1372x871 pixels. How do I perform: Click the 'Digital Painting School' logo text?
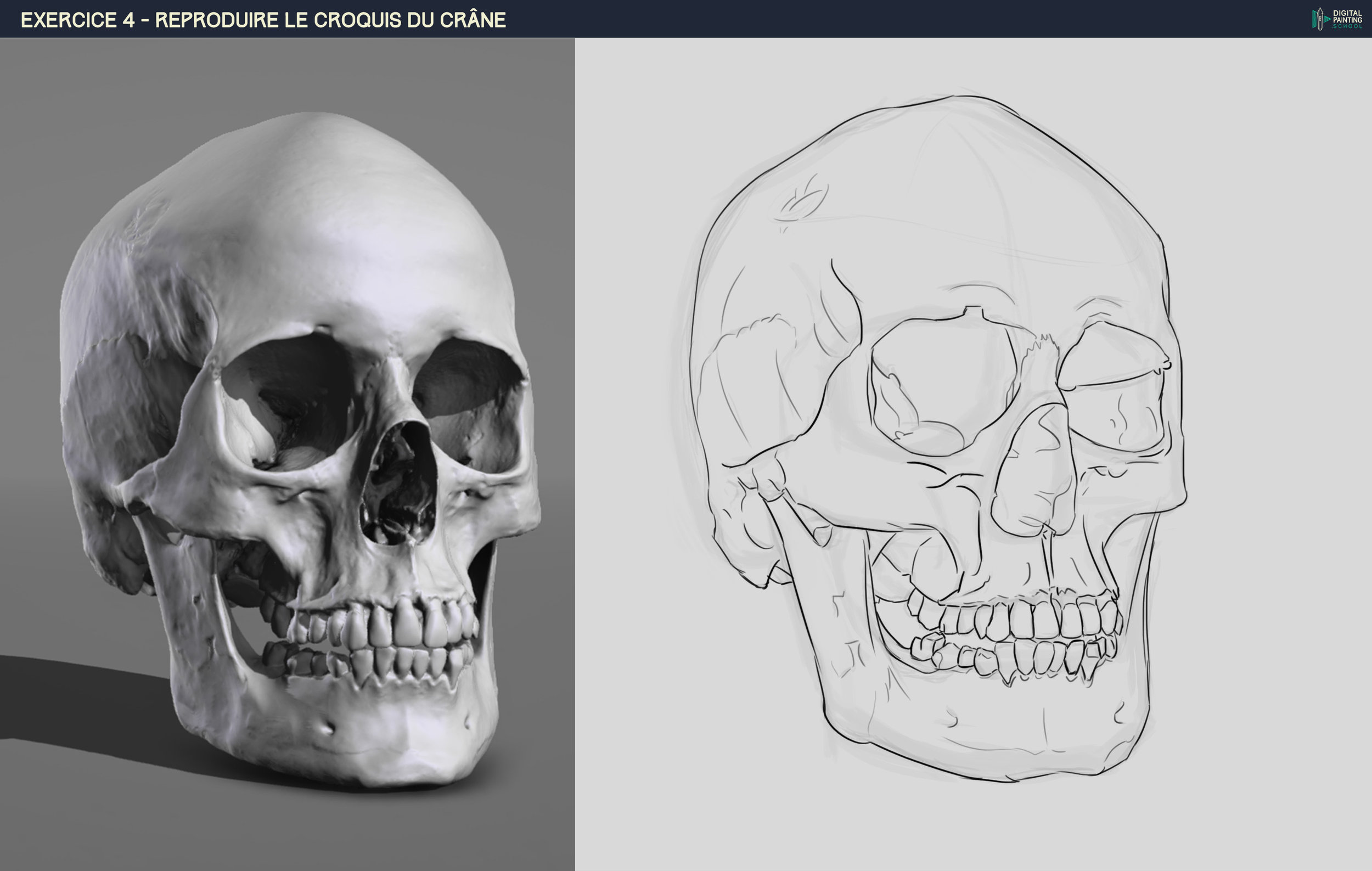[x=1347, y=19]
